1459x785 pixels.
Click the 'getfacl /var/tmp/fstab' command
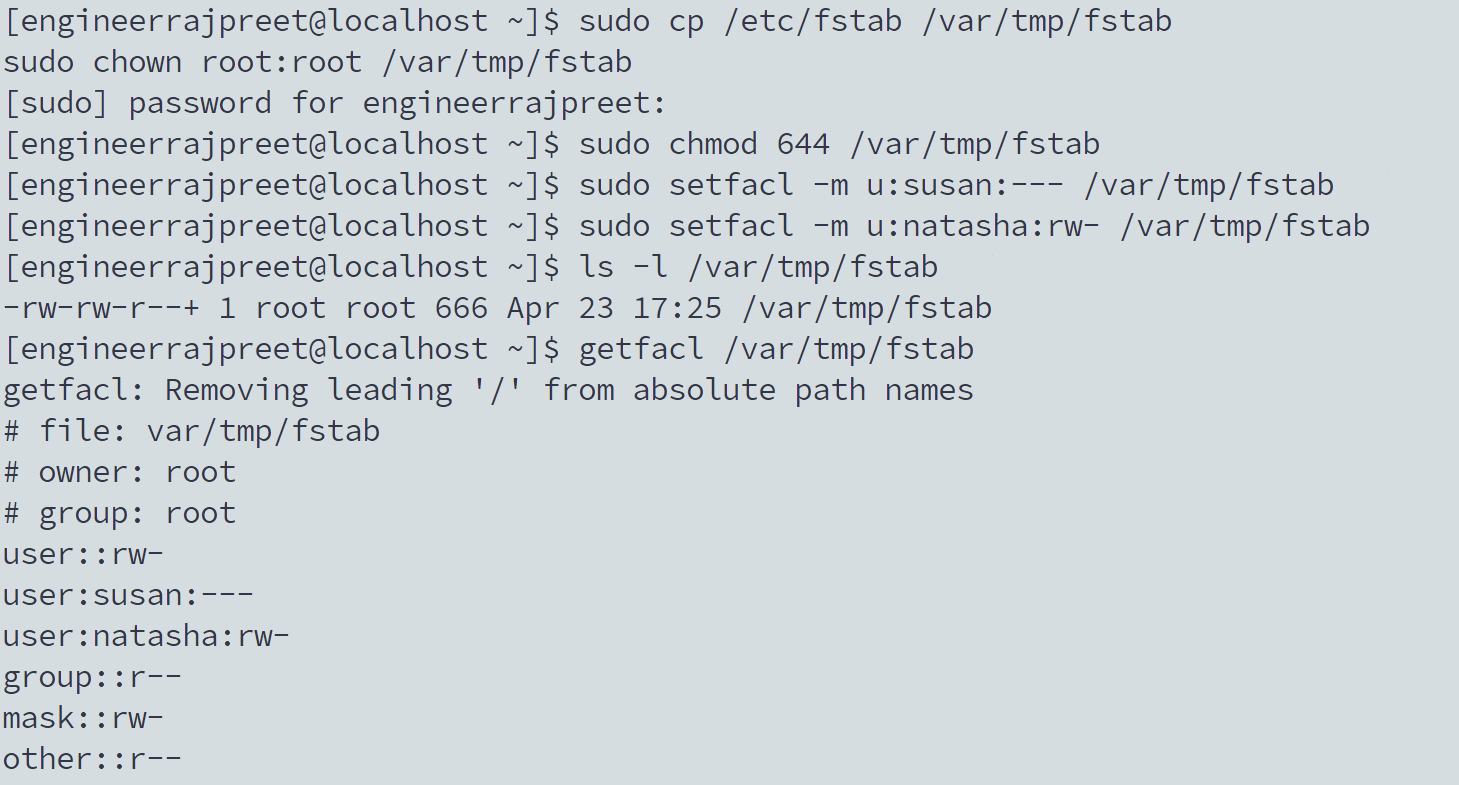point(776,349)
